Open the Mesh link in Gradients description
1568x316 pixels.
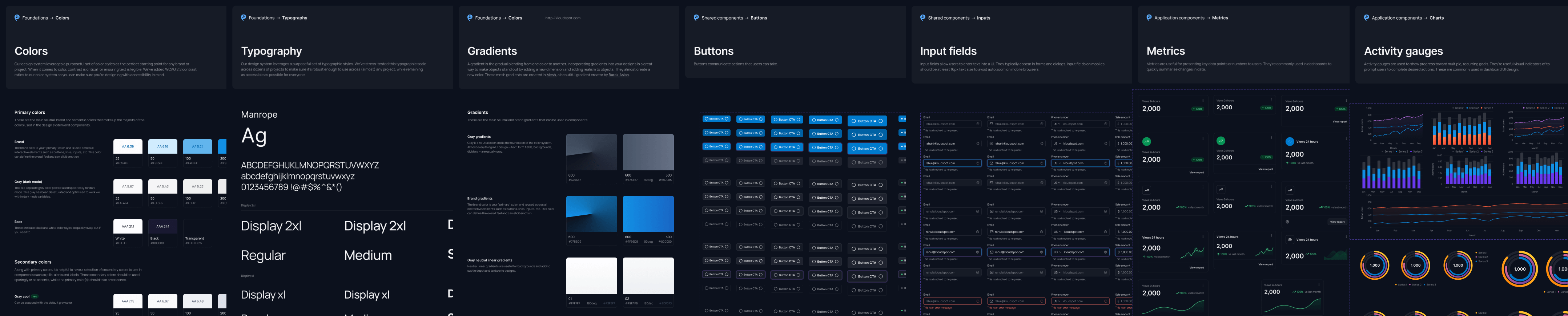pos(551,75)
